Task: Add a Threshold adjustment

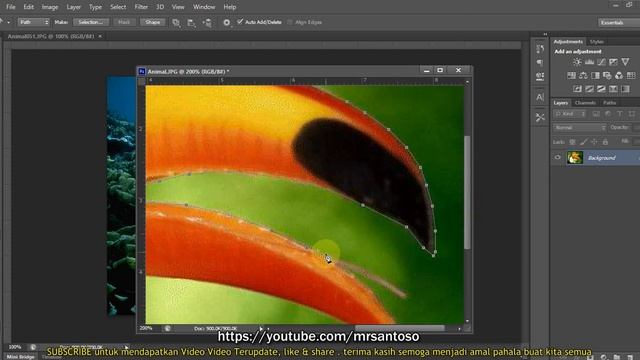Action: (601, 89)
